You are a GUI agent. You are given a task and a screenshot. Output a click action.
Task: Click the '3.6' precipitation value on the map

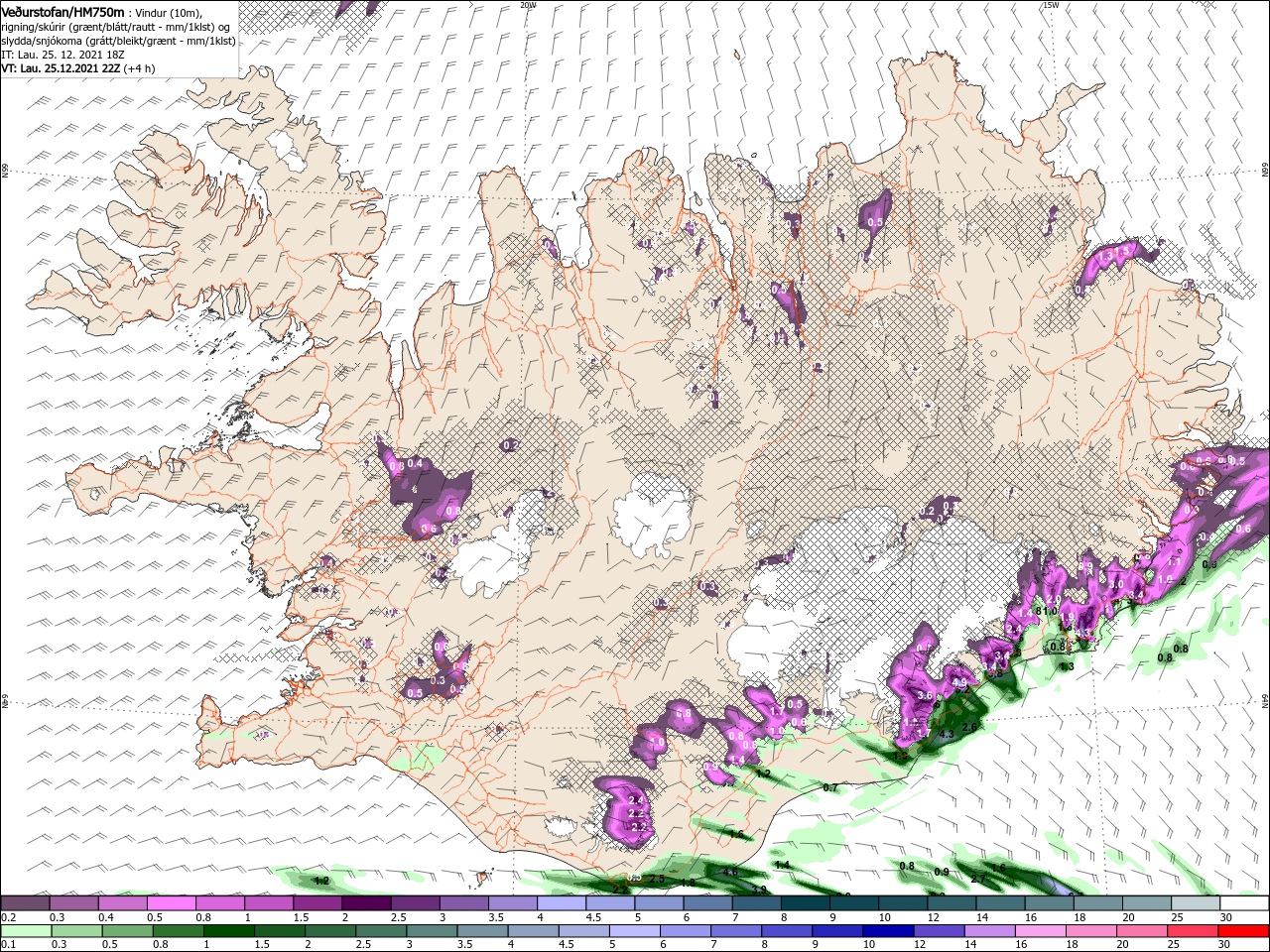(926, 696)
